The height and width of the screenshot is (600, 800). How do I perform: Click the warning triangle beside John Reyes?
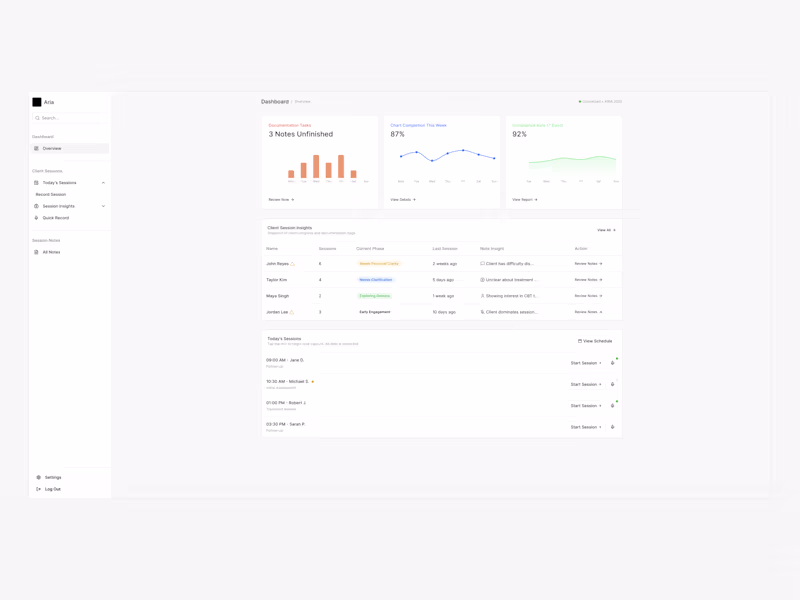[x=292, y=264]
